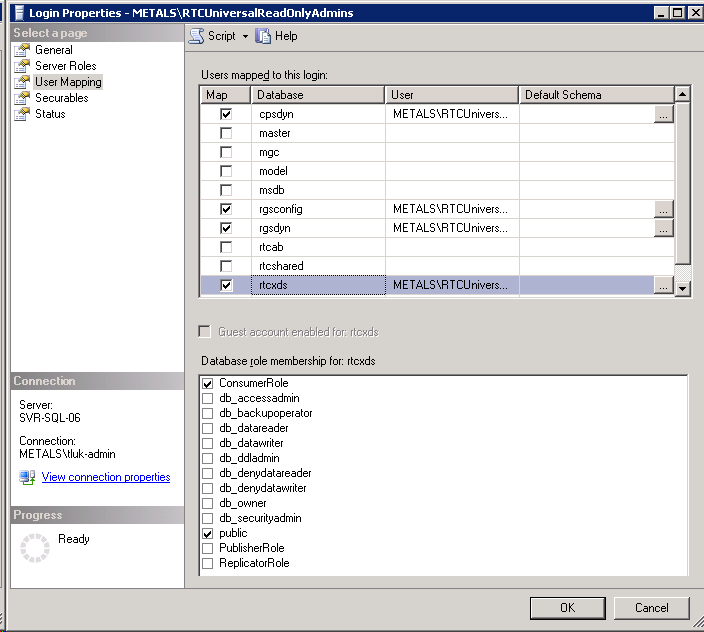Click the Script toolbar icon

[x=197, y=36]
